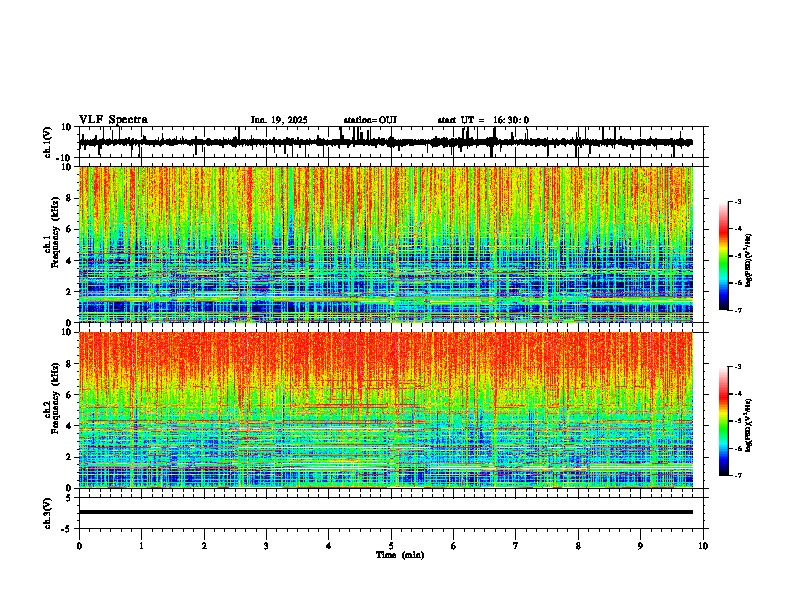Click the "5" tick on the time axis
Viewport: 792px width, 612px height.
(391, 546)
